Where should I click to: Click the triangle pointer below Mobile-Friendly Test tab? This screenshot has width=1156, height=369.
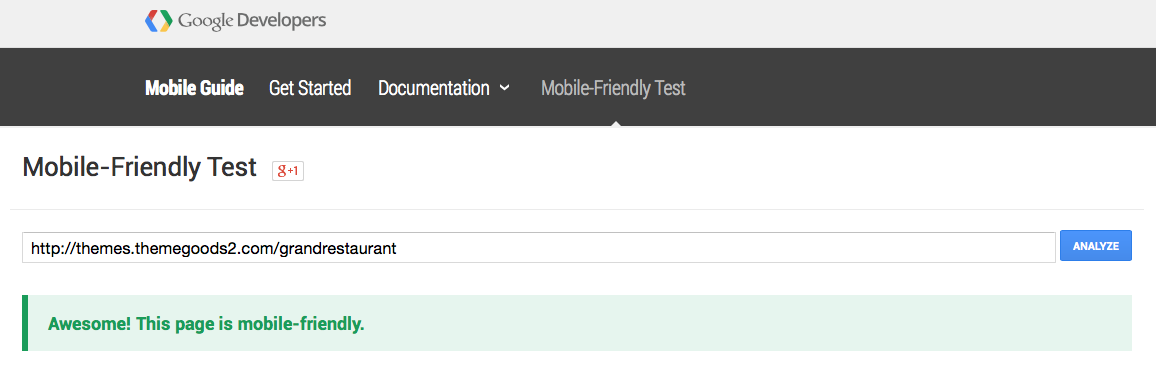pyautogui.click(x=616, y=123)
